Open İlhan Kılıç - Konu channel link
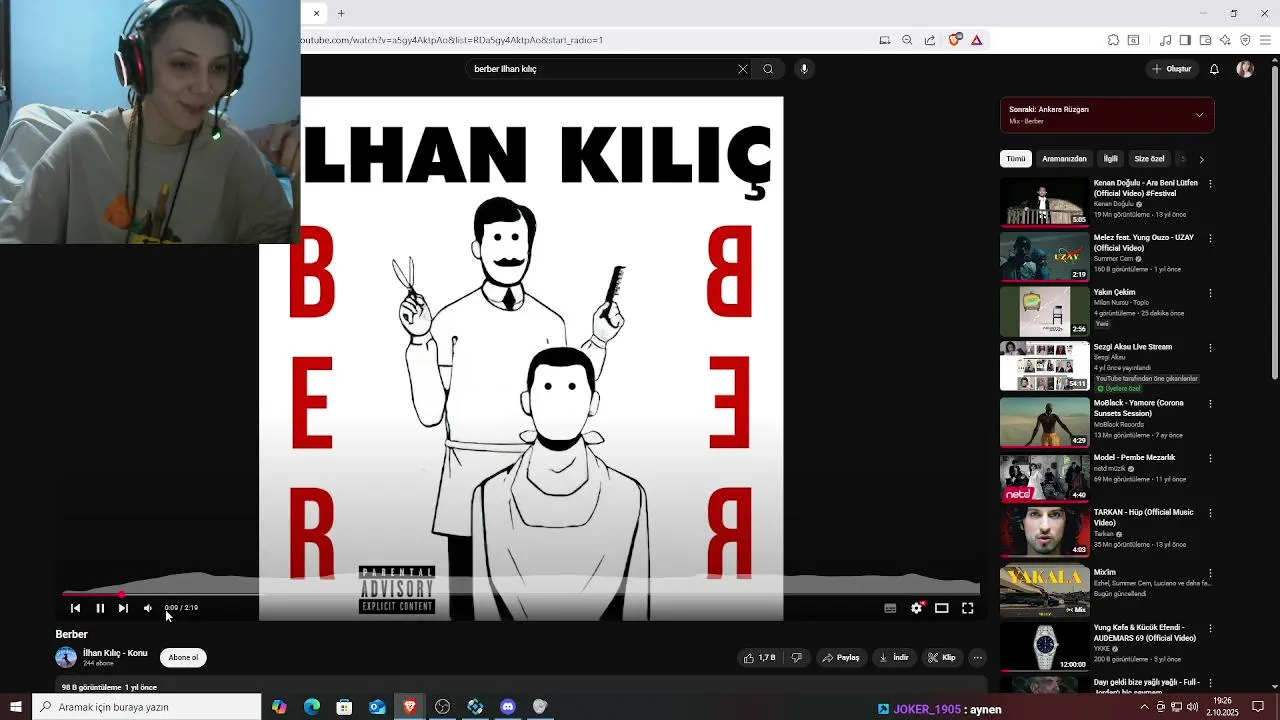The image size is (1280, 720). coord(115,653)
